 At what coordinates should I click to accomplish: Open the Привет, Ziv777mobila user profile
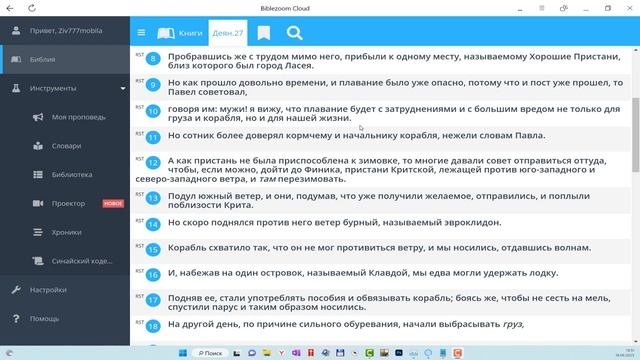point(65,31)
